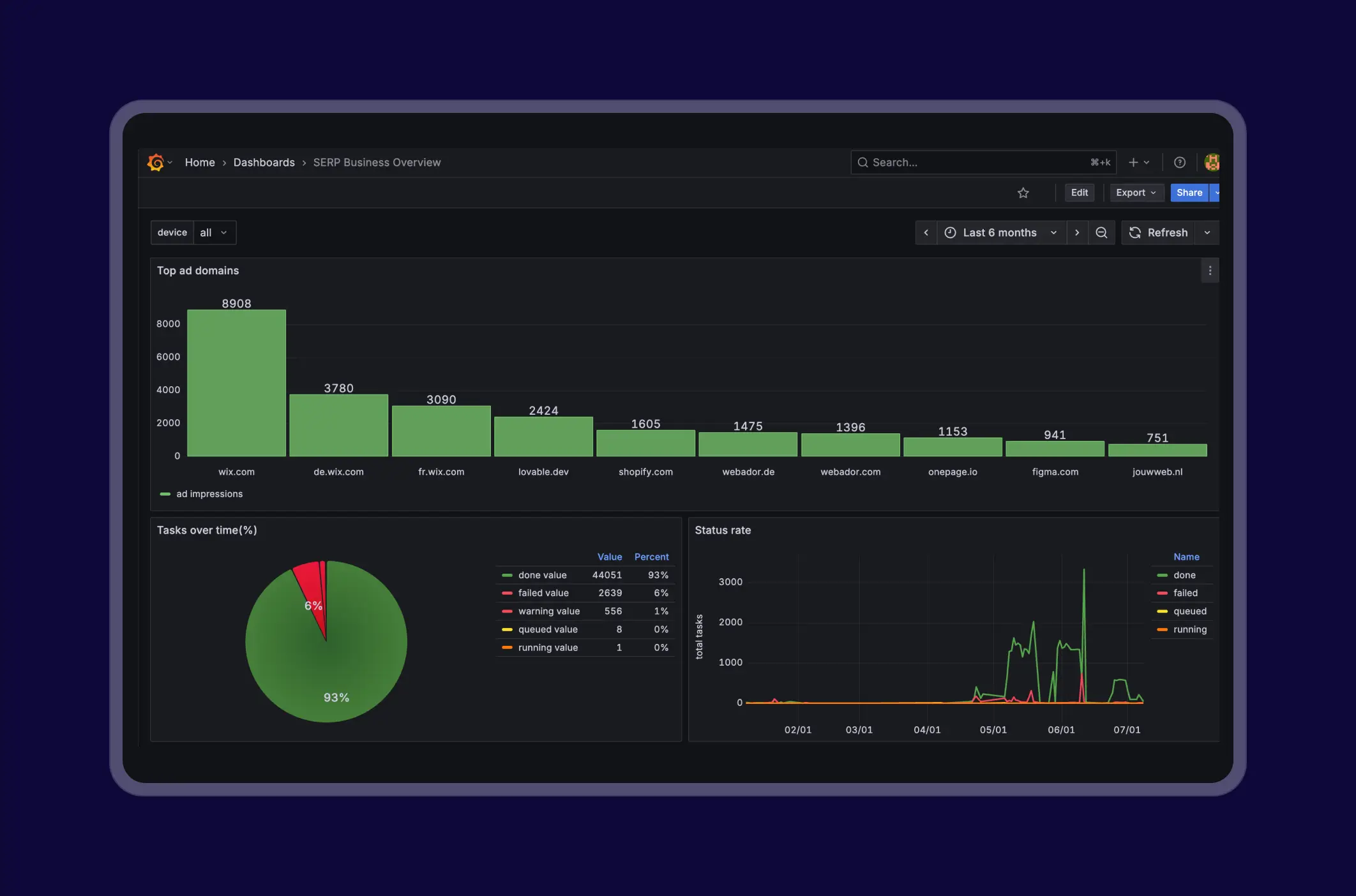
Task: Mark dashboard as favorite with star icon
Action: click(1023, 193)
